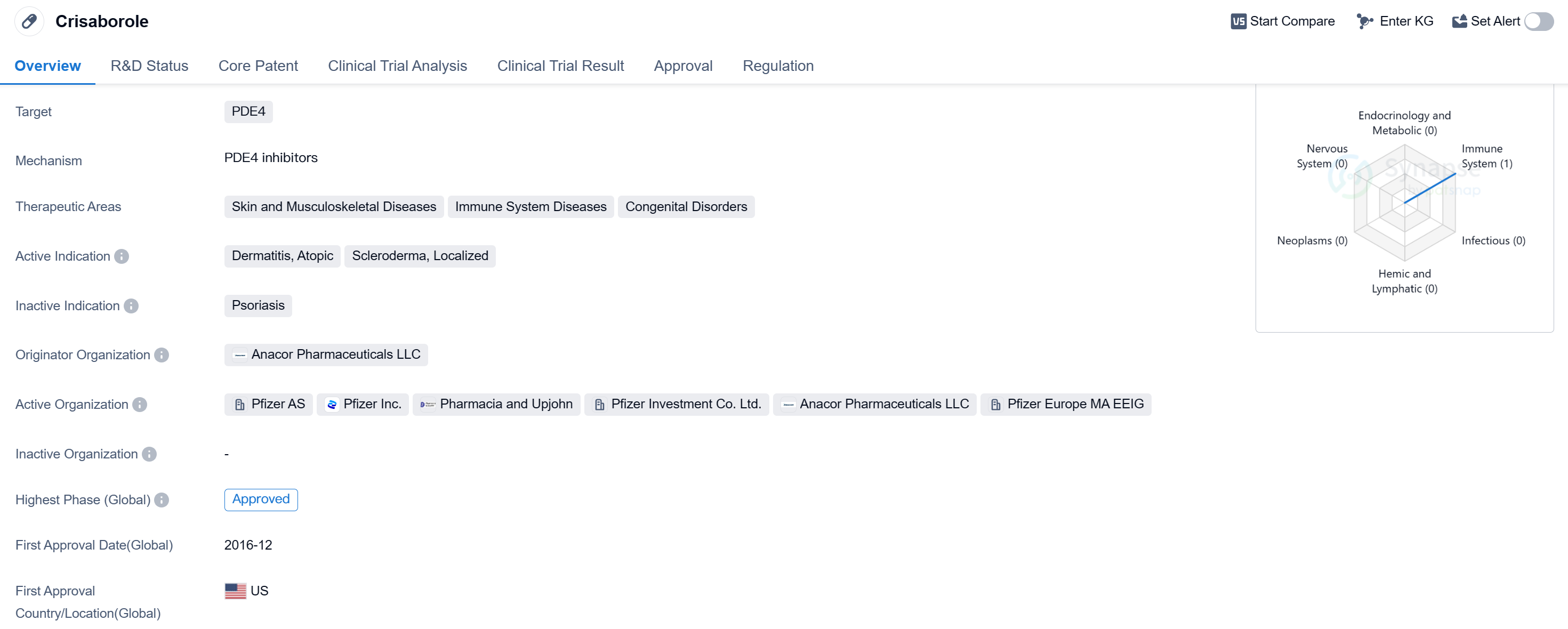Click Immune System (1) radar chart label
Image resolution: width=1568 pixels, height=629 pixels.
pyautogui.click(x=1486, y=156)
